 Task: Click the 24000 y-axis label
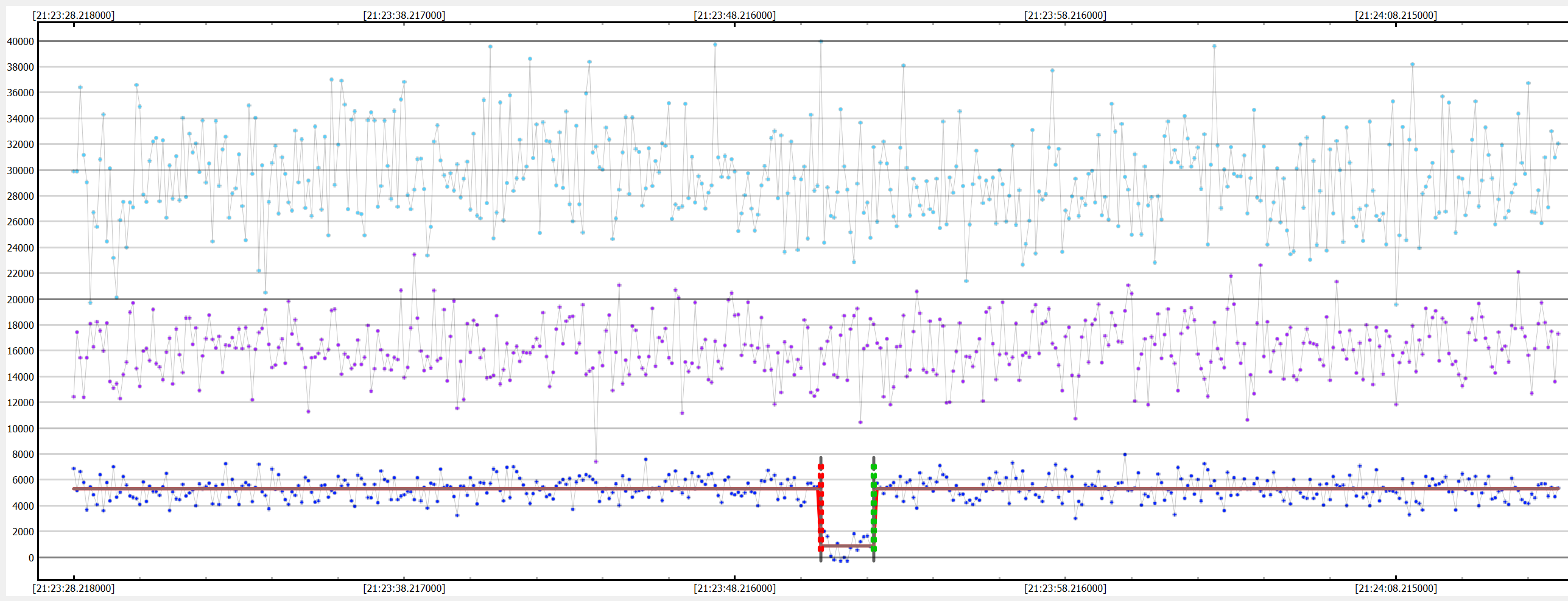(x=20, y=248)
